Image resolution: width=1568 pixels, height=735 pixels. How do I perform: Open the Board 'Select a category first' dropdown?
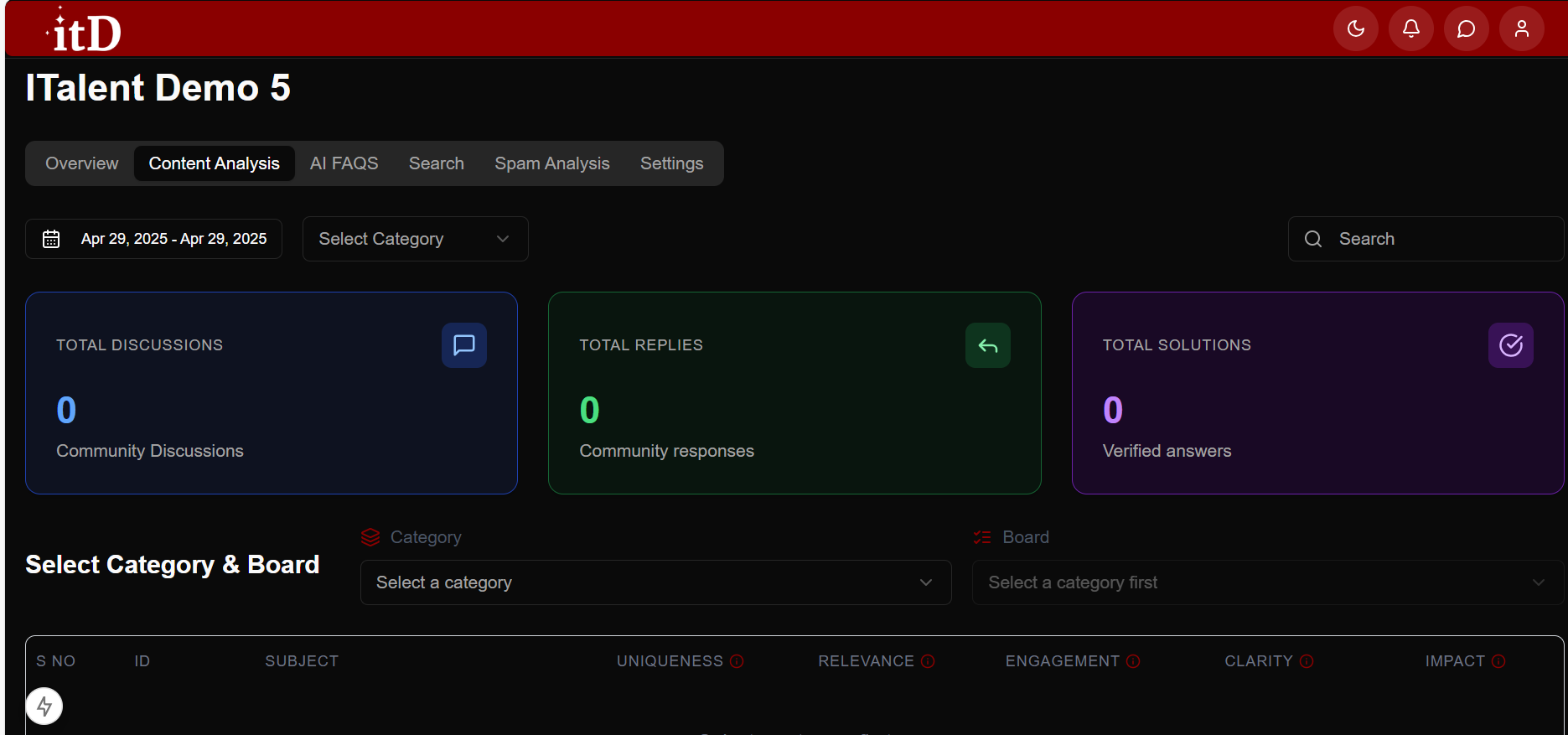(1266, 582)
